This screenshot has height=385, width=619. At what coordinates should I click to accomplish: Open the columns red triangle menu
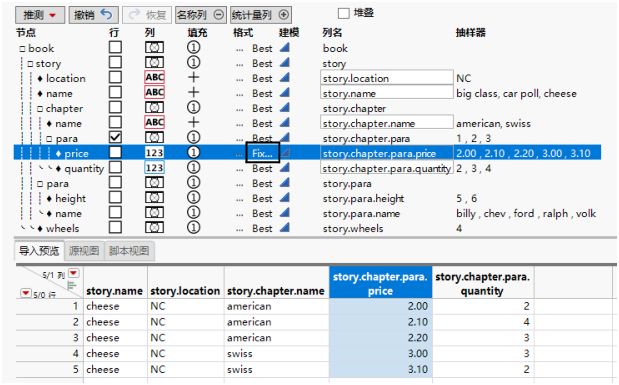tap(74, 273)
